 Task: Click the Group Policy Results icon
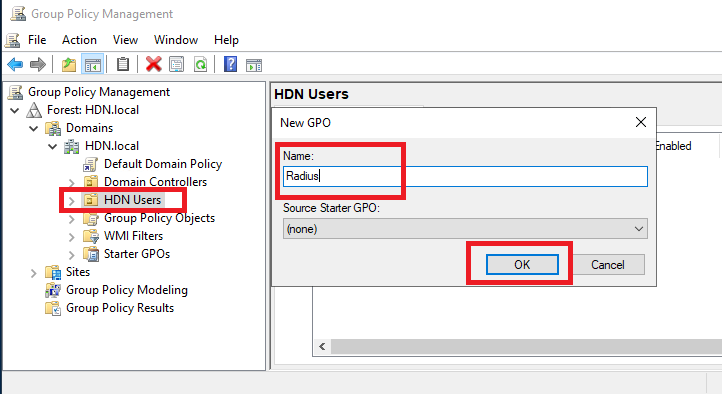pos(53,308)
